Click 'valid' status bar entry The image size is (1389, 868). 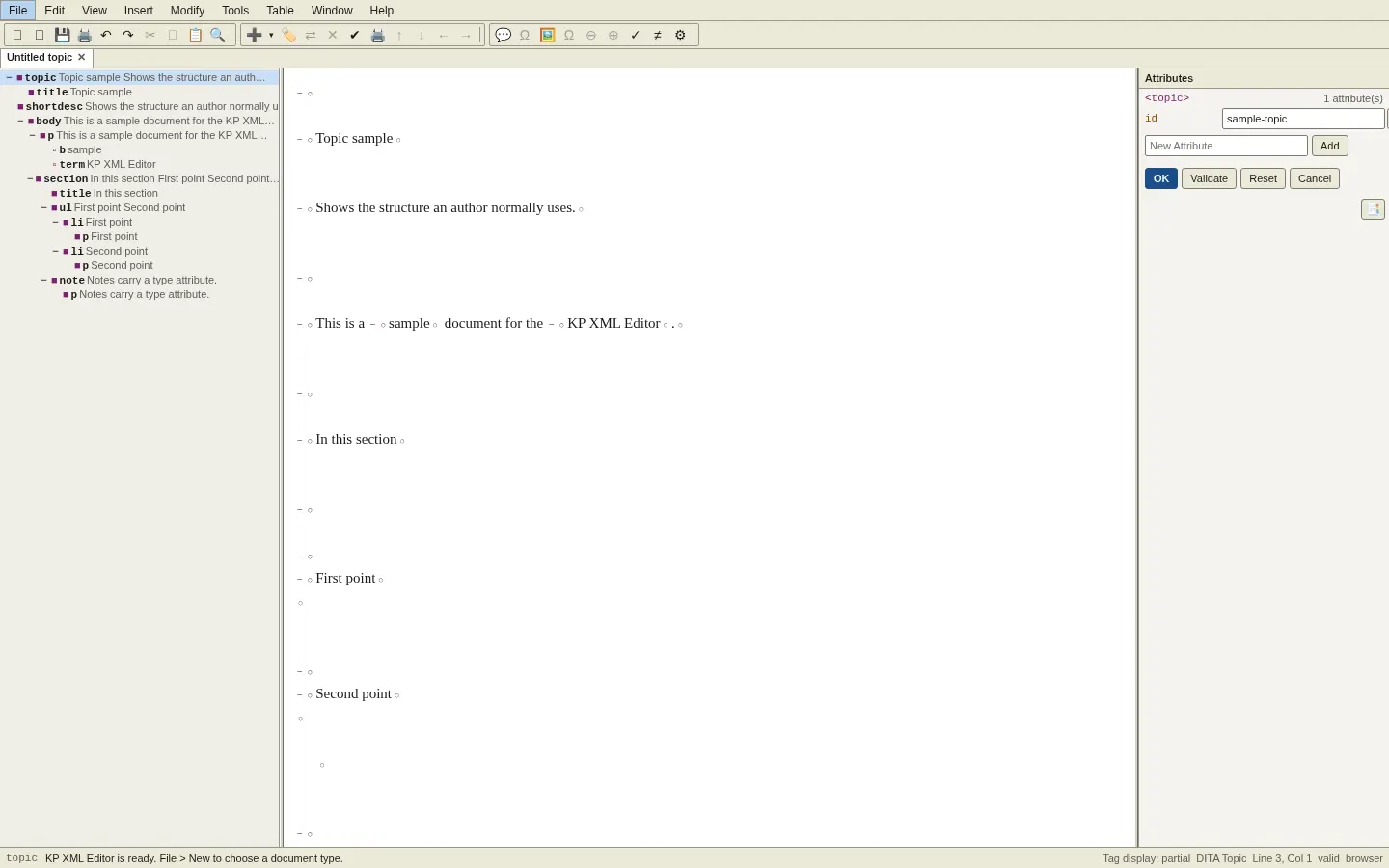pyautogui.click(x=1328, y=858)
